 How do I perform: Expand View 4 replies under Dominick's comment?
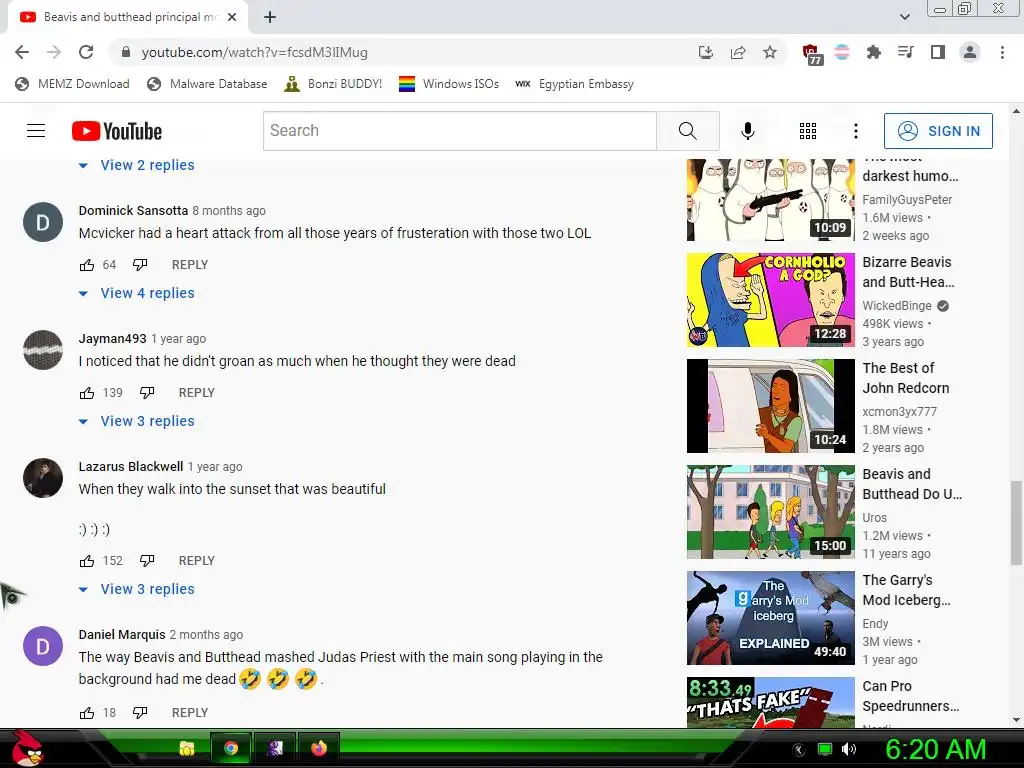(x=136, y=293)
